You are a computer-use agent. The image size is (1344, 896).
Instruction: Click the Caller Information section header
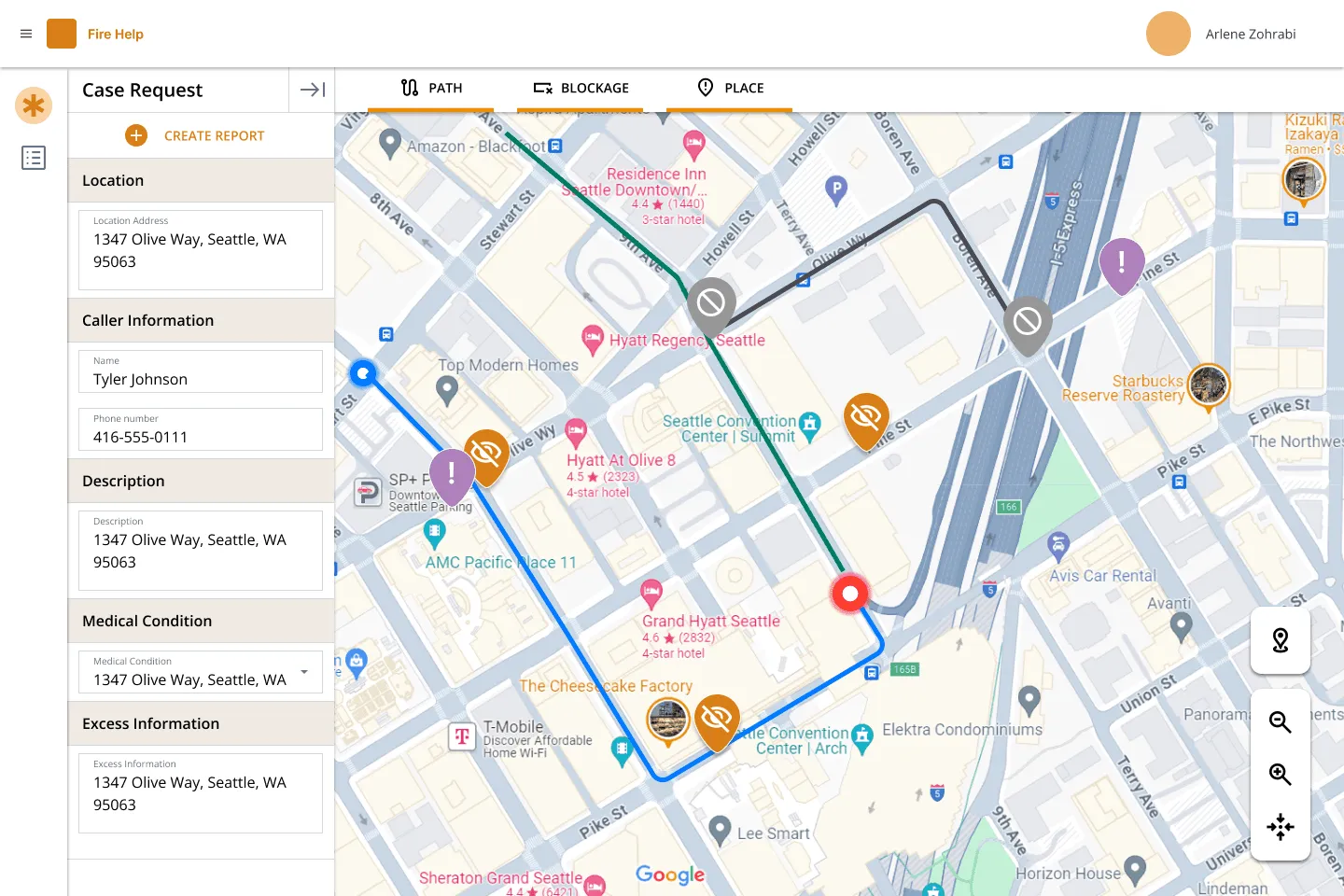coord(201,320)
